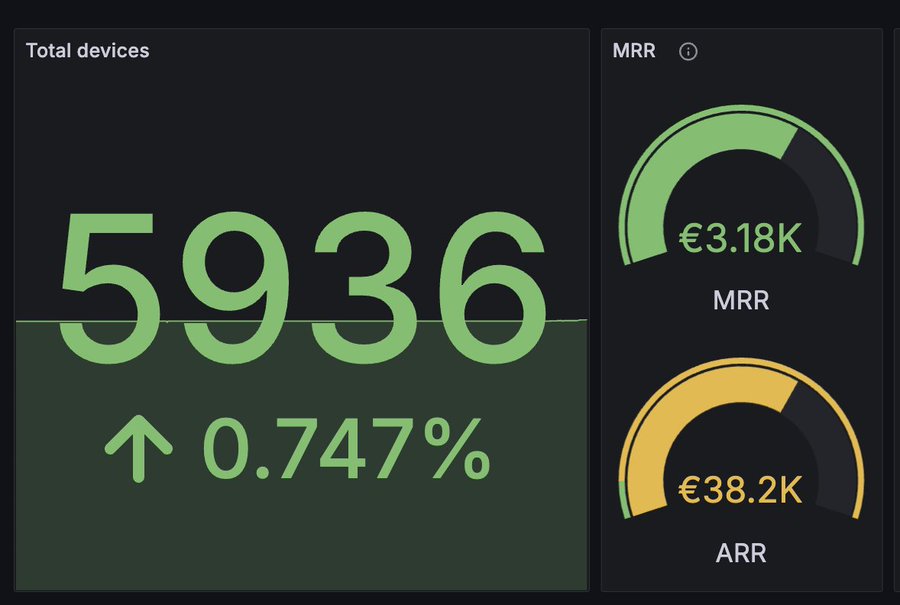Select the 5936 total devices value
The height and width of the screenshot is (605, 900).
tap(302, 287)
